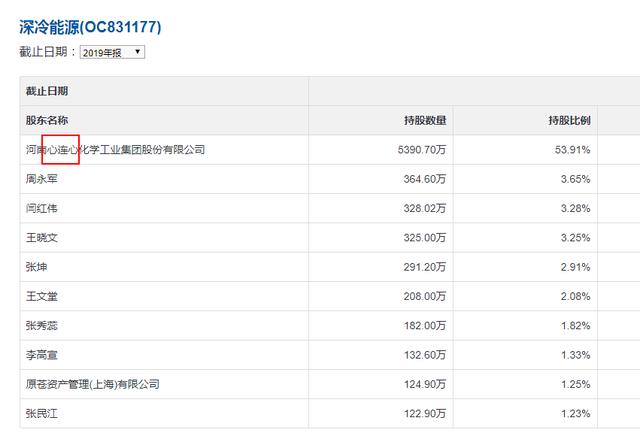Viewport: 640px width, 445px height.
Task: Select shareholder 闫红伟
Action: (x=42, y=209)
